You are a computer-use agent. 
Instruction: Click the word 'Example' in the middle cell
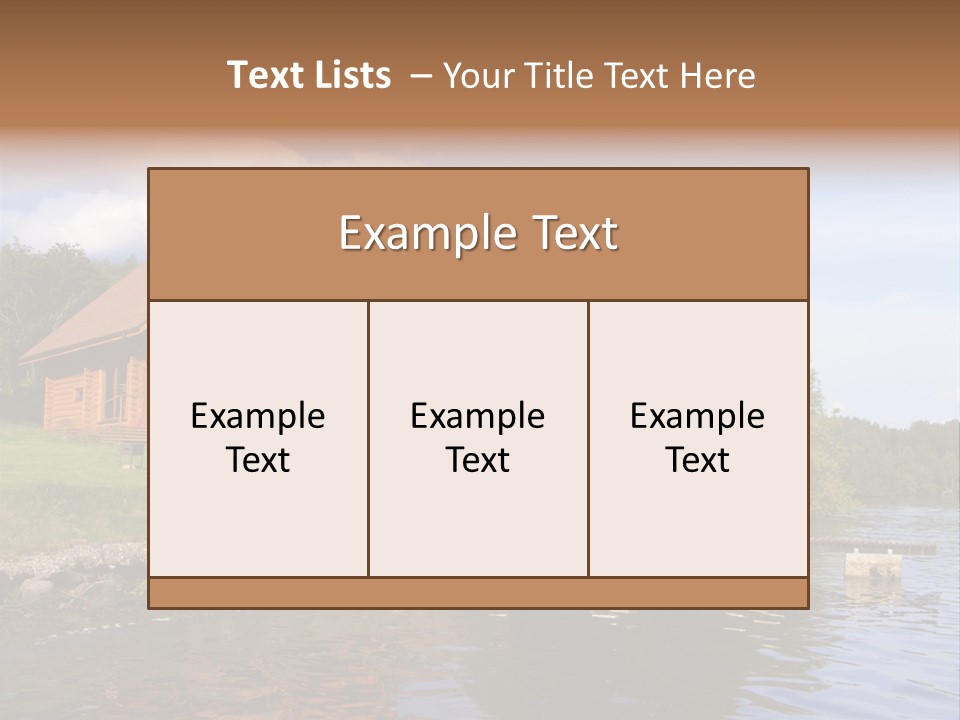[x=478, y=416]
